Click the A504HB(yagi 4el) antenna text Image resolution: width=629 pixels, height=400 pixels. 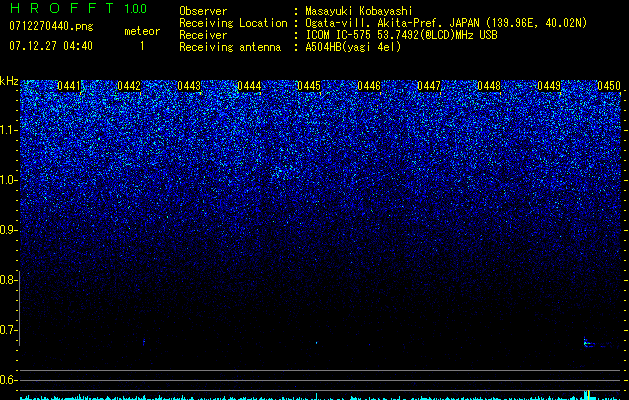(353, 47)
